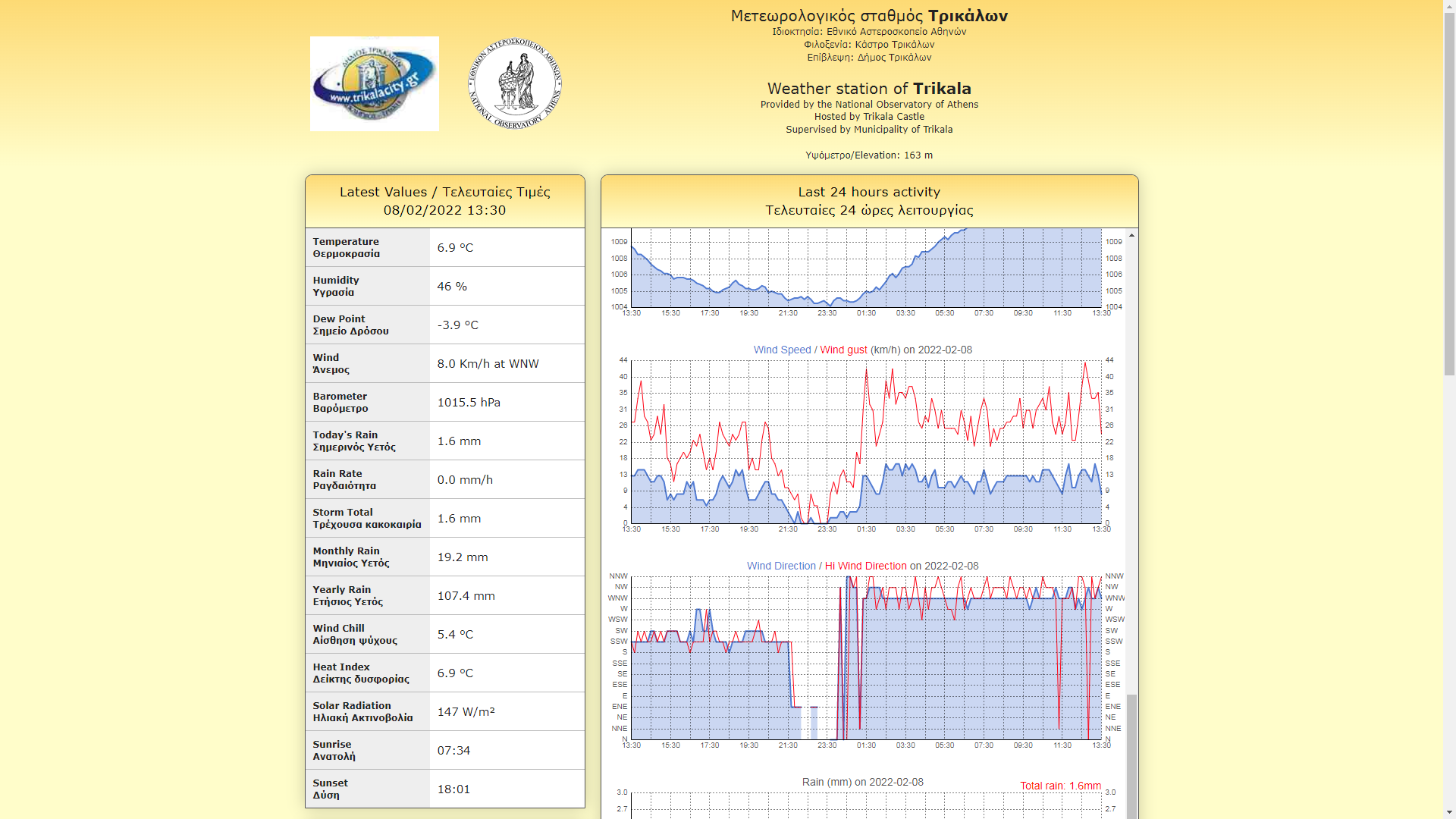Viewport: 1456px width, 819px height.
Task: Click the Wind Speed / Wind gust chart
Action: [866, 441]
